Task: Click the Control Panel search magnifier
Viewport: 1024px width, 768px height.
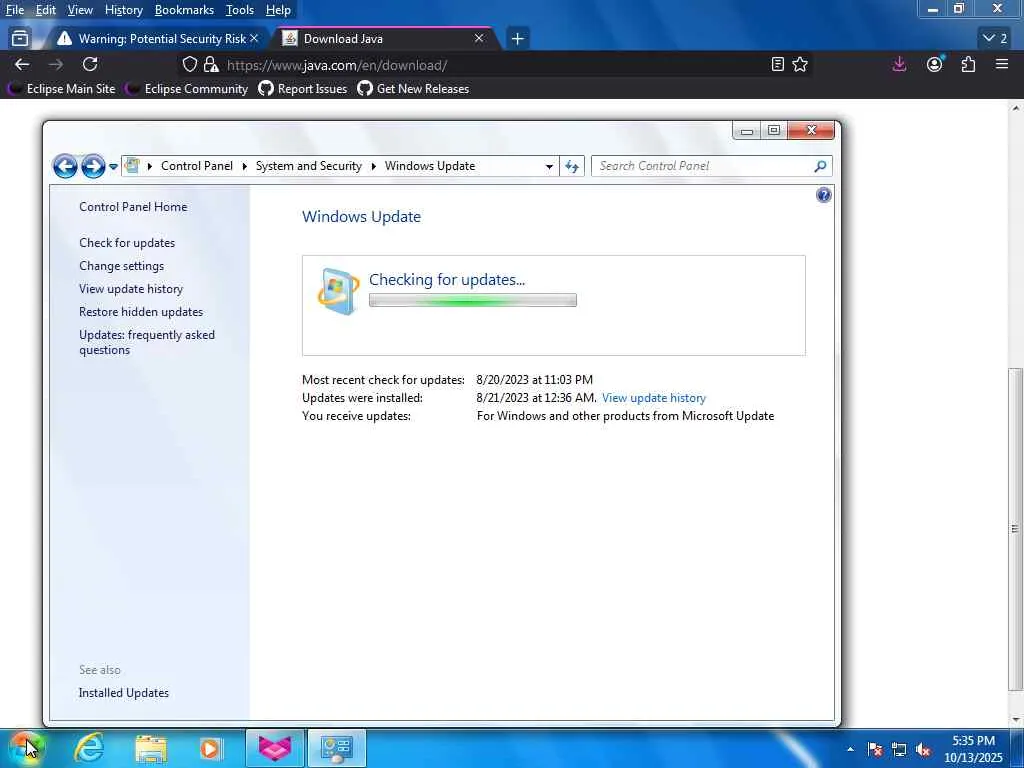Action: tap(820, 166)
